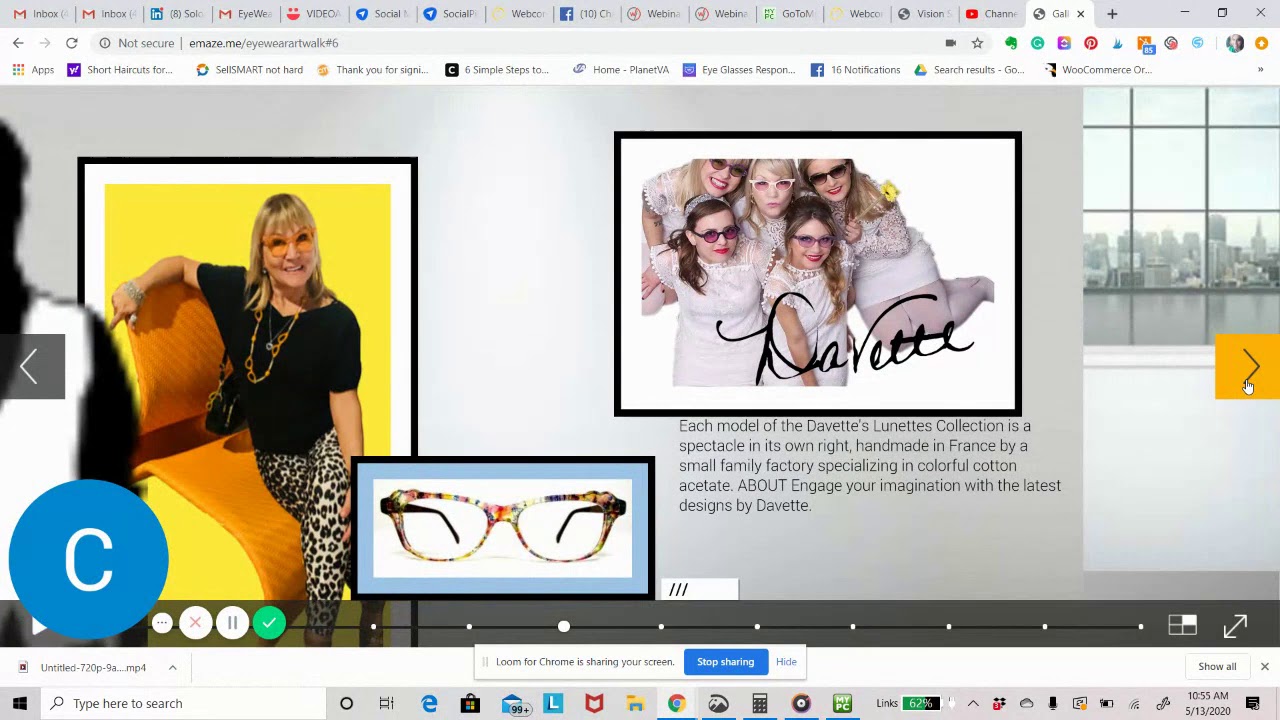This screenshot has height=720, width=1280.
Task: Open Microsoft Store from taskbar
Action: pos(470,703)
